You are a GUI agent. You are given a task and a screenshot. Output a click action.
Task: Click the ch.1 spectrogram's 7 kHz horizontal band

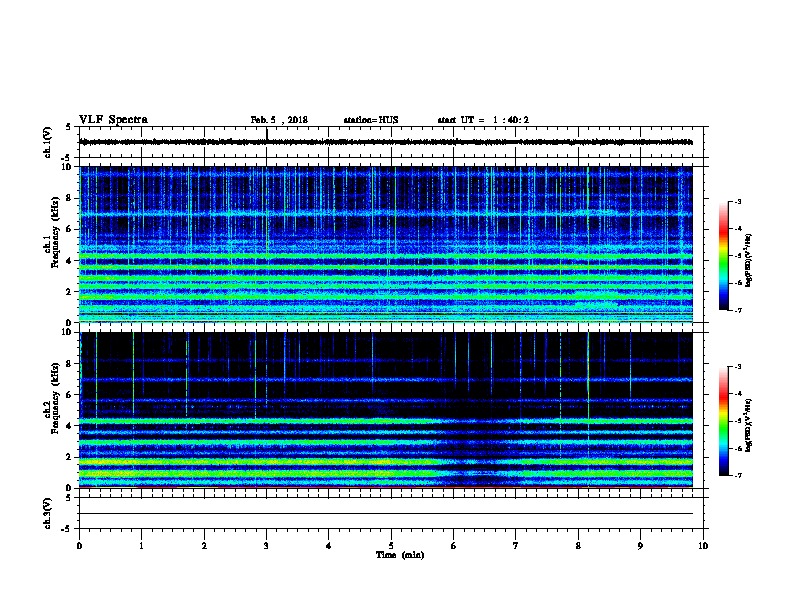pos(386,215)
